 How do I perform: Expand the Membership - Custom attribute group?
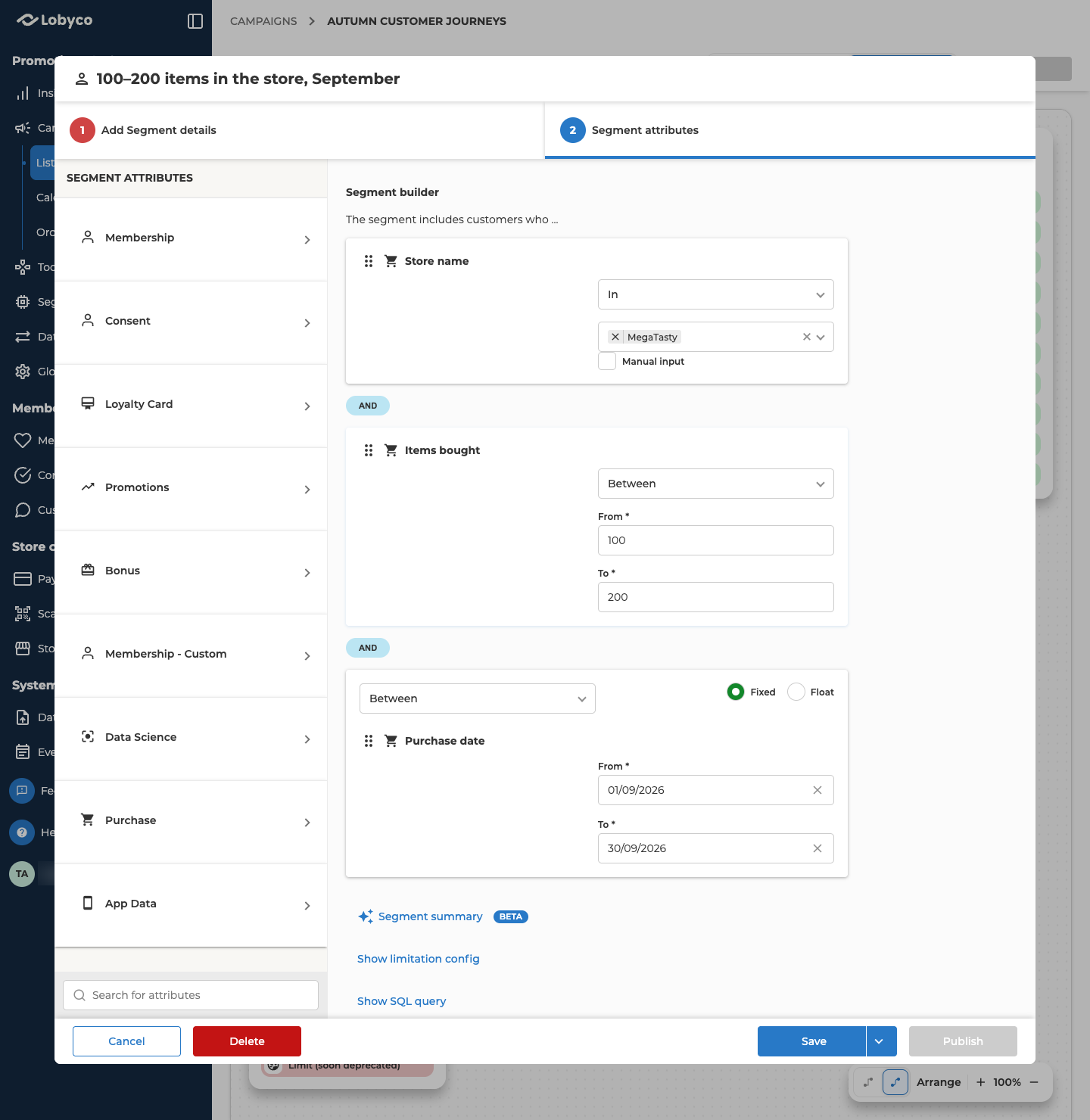[x=191, y=655]
